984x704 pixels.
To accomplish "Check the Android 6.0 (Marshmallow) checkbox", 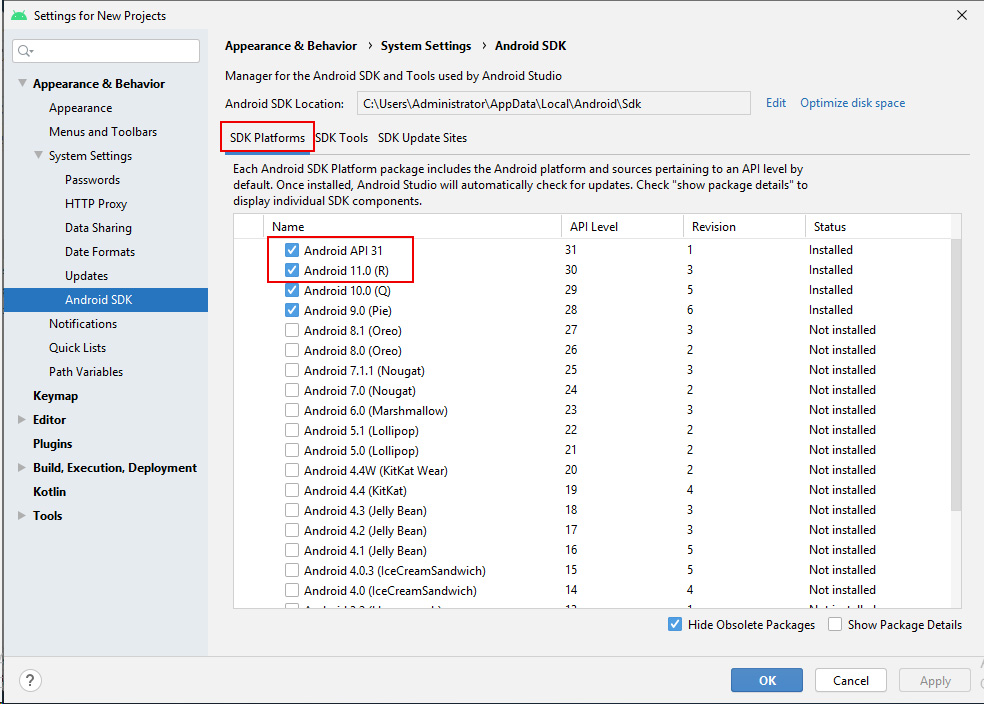I will (x=292, y=410).
